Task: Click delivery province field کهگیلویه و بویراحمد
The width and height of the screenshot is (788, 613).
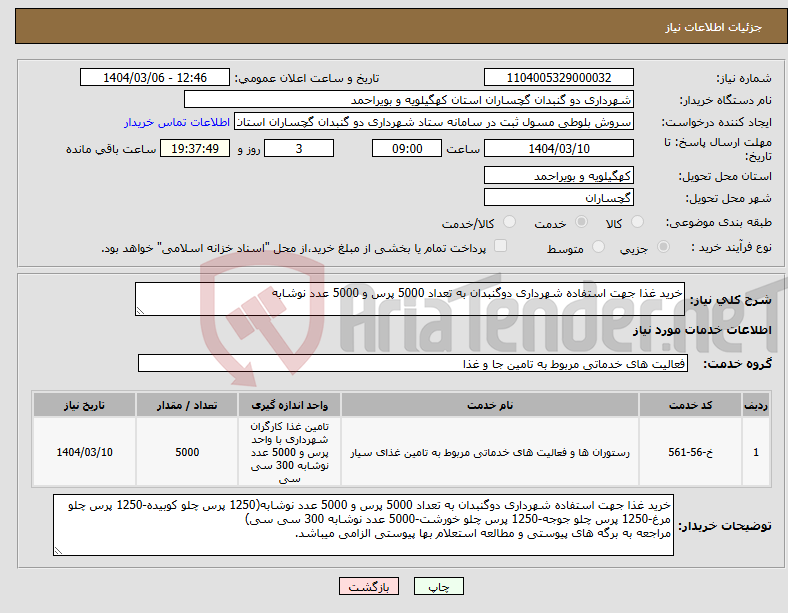Action: (558, 175)
